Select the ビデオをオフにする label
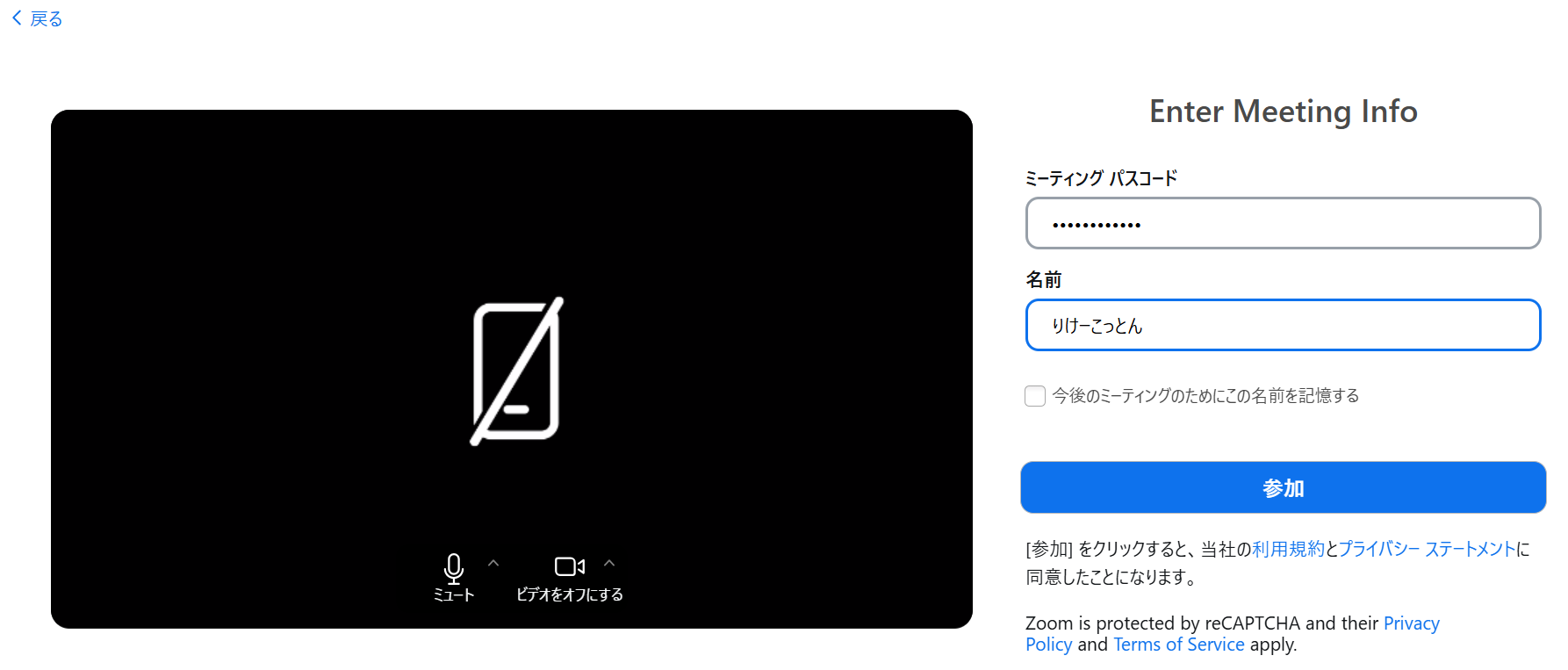 pyautogui.click(x=570, y=594)
